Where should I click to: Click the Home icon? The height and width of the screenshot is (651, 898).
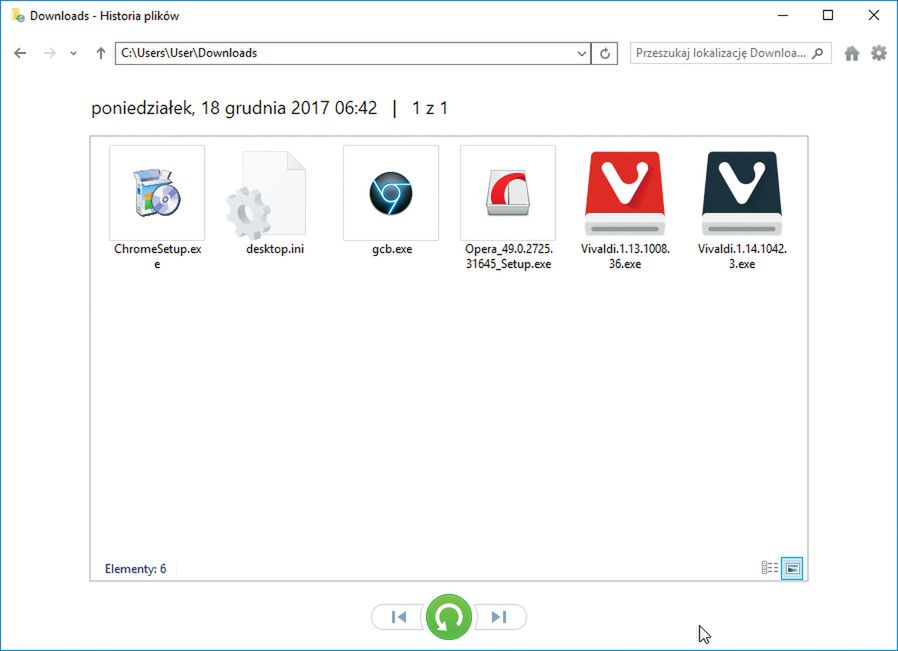pyautogui.click(x=852, y=53)
